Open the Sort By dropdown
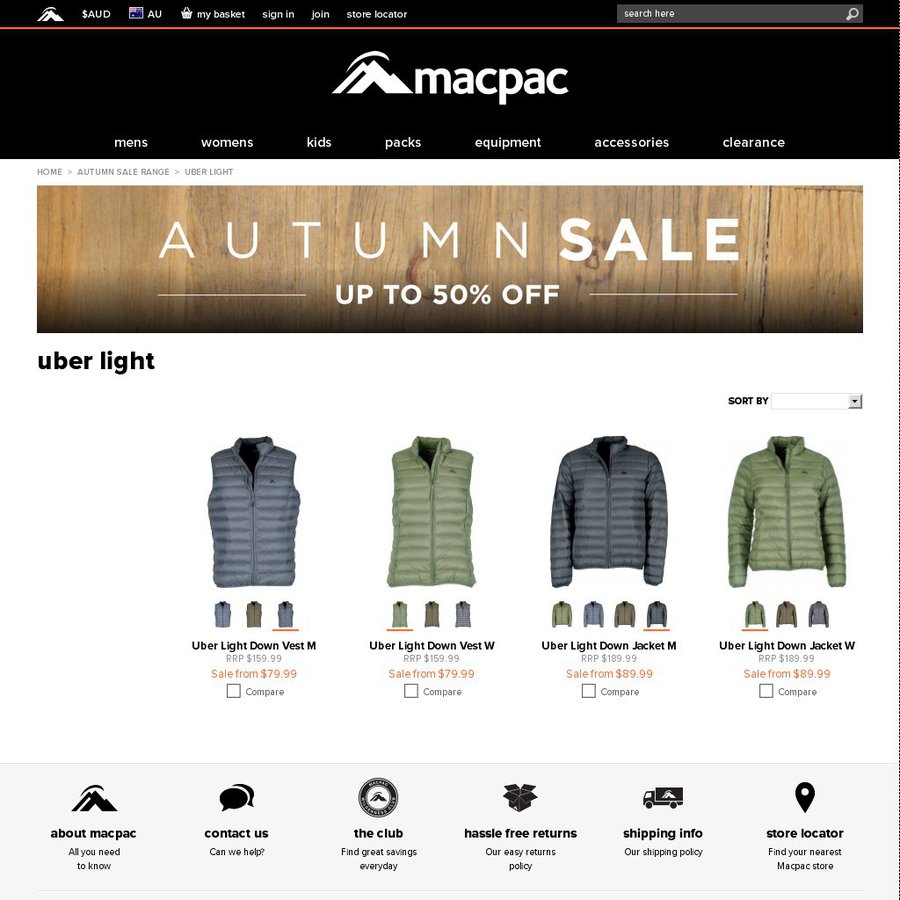The width and height of the screenshot is (900, 900). point(817,401)
